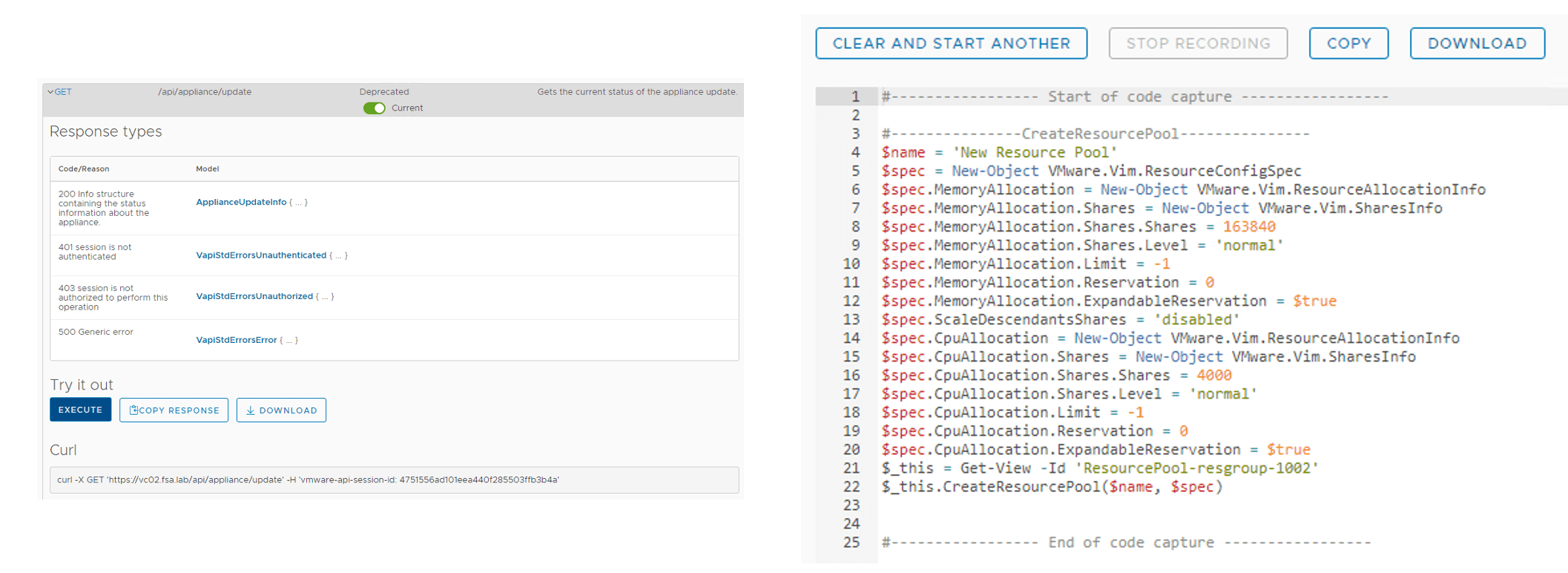Expand VapiStdErrorsUnauthorized braces ellipsis
Image resolution: width=1568 pixels, height=573 pixels.
[325, 296]
